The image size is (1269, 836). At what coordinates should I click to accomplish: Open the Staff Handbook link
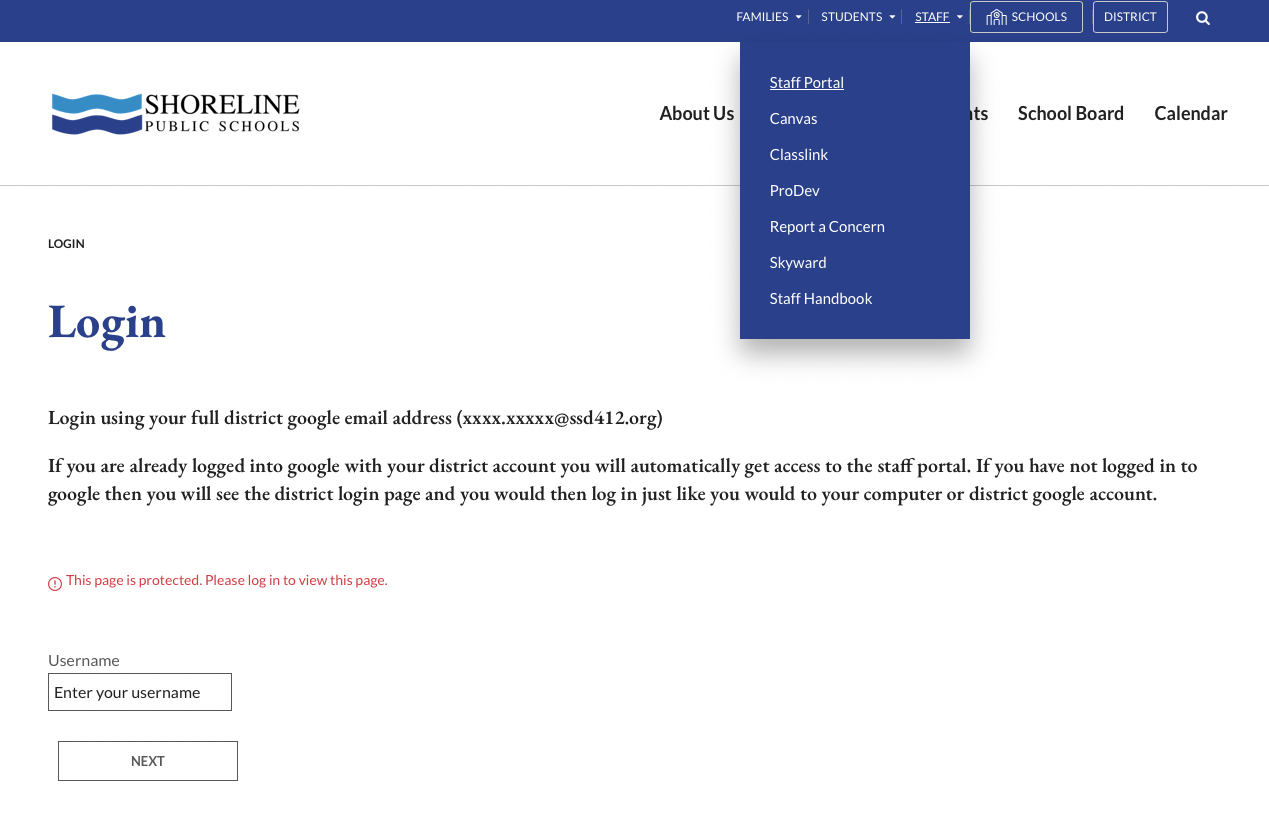(821, 299)
